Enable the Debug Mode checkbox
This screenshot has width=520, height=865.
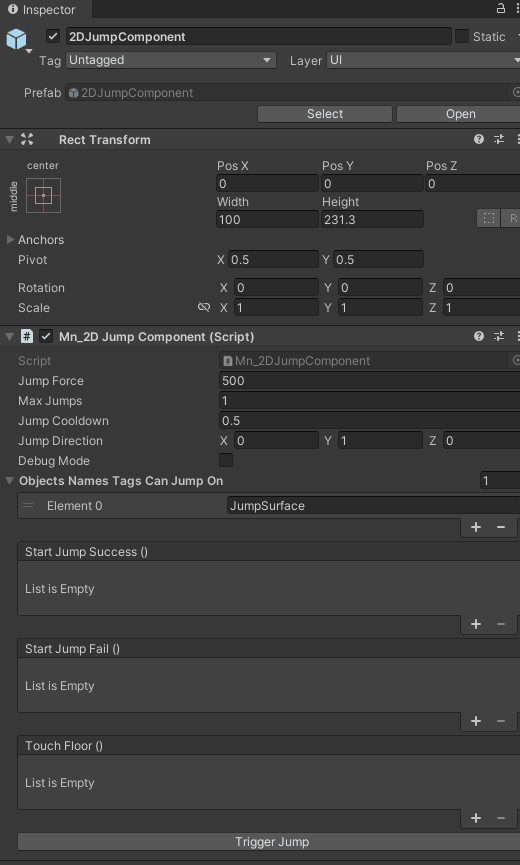pos(226,460)
